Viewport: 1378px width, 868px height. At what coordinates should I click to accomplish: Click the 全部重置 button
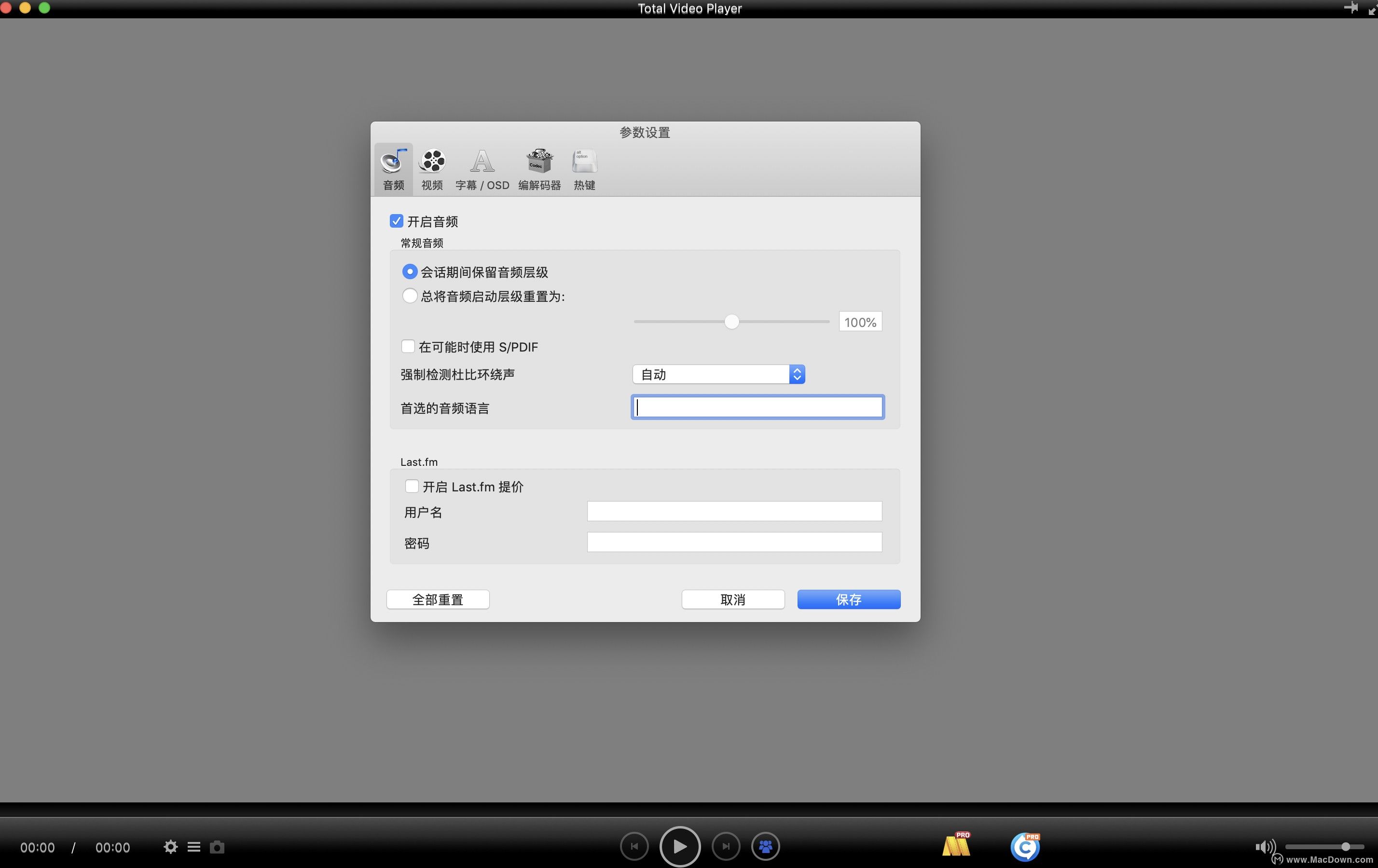438,599
